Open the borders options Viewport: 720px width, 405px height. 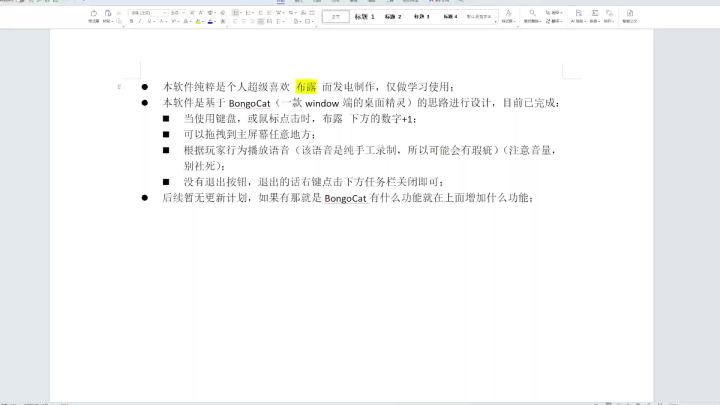point(307,21)
